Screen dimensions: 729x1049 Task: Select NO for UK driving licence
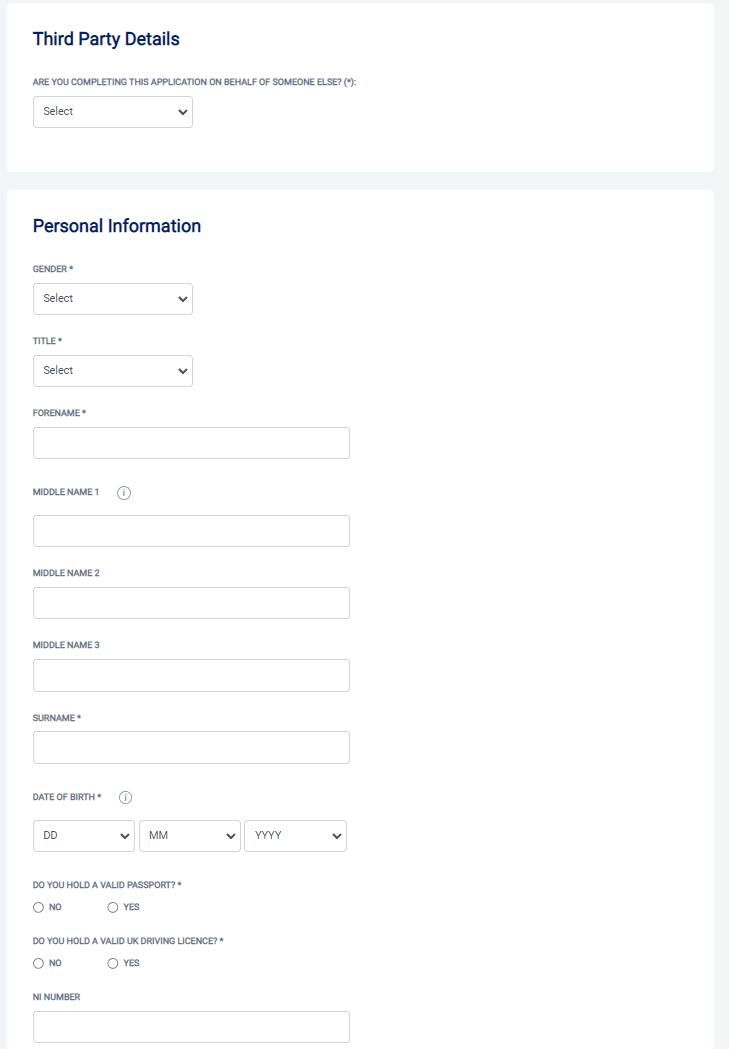tap(39, 963)
